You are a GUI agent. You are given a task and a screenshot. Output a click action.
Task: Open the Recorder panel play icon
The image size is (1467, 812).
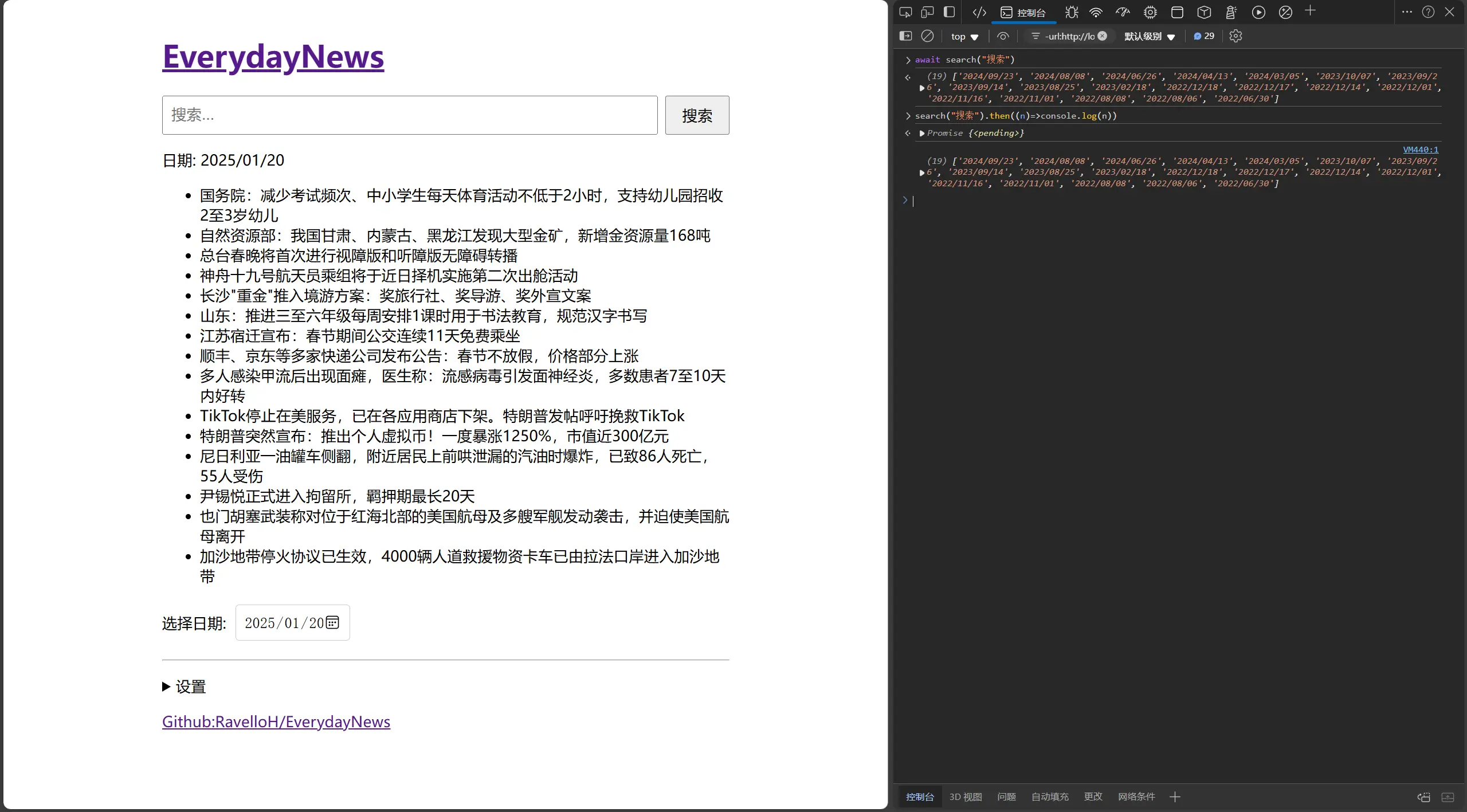click(x=1258, y=12)
